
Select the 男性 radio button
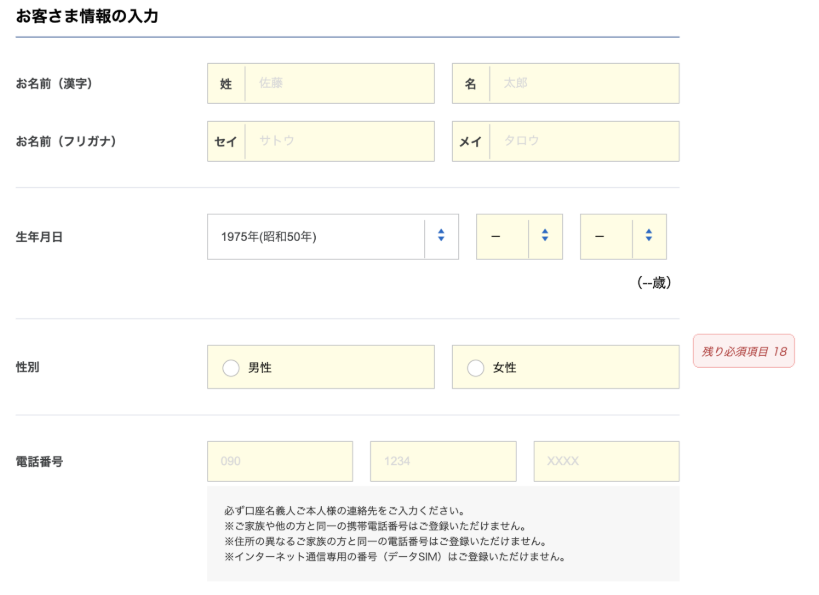click(x=230, y=368)
